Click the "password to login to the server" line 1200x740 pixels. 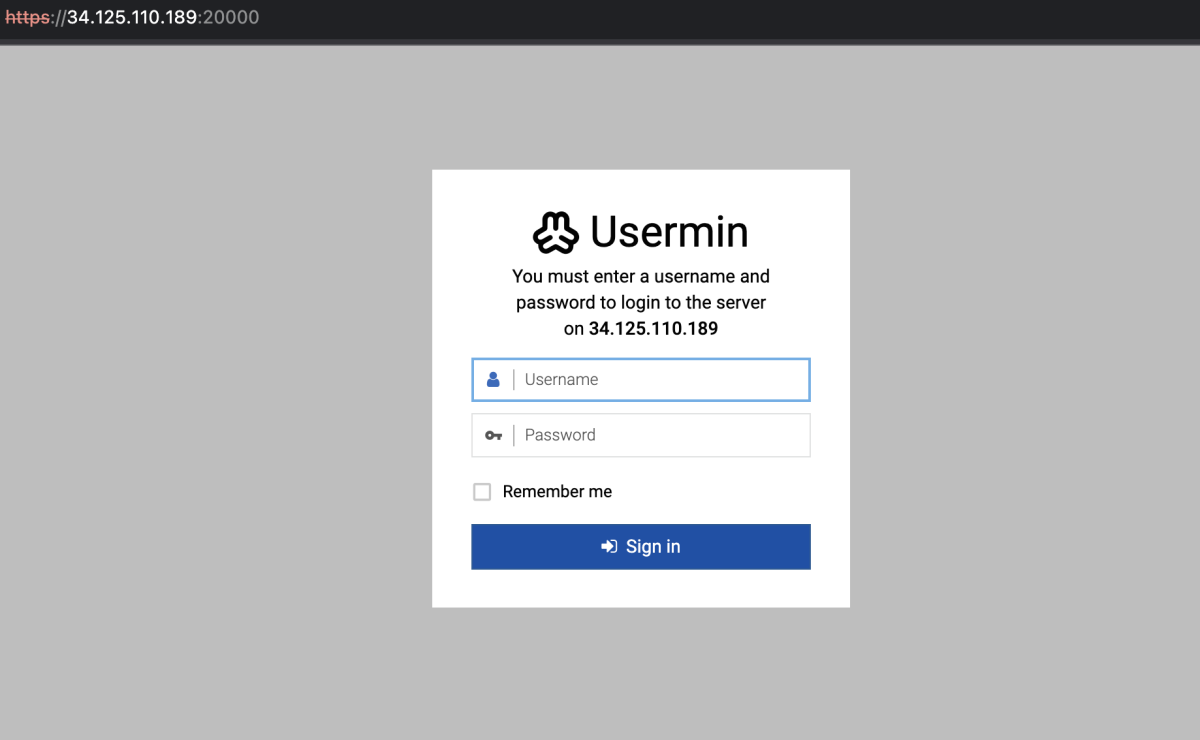pyautogui.click(x=641, y=302)
